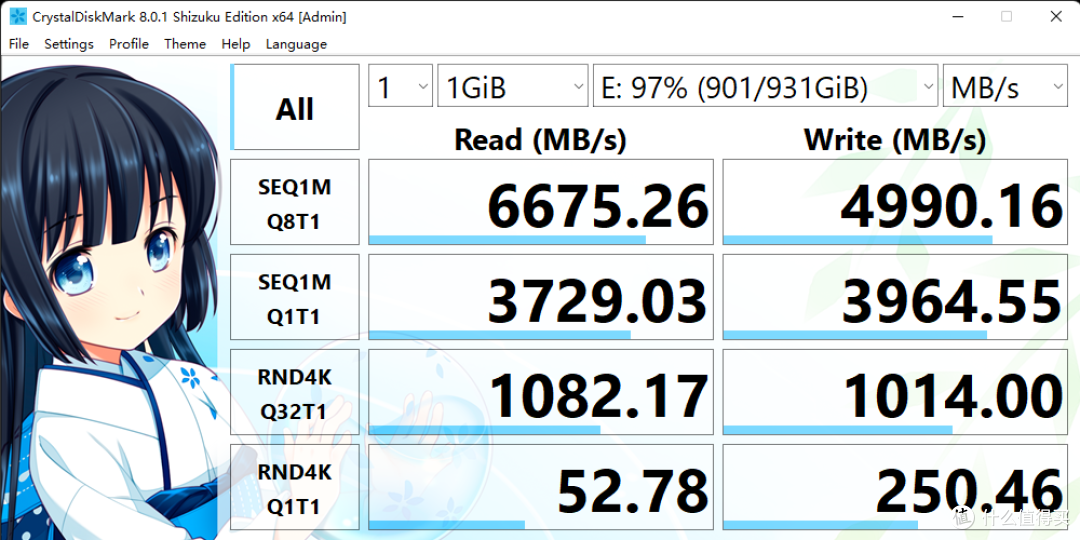The height and width of the screenshot is (540, 1080).
Task: Open the Settings menu
Action: click(x=69, y=44)
